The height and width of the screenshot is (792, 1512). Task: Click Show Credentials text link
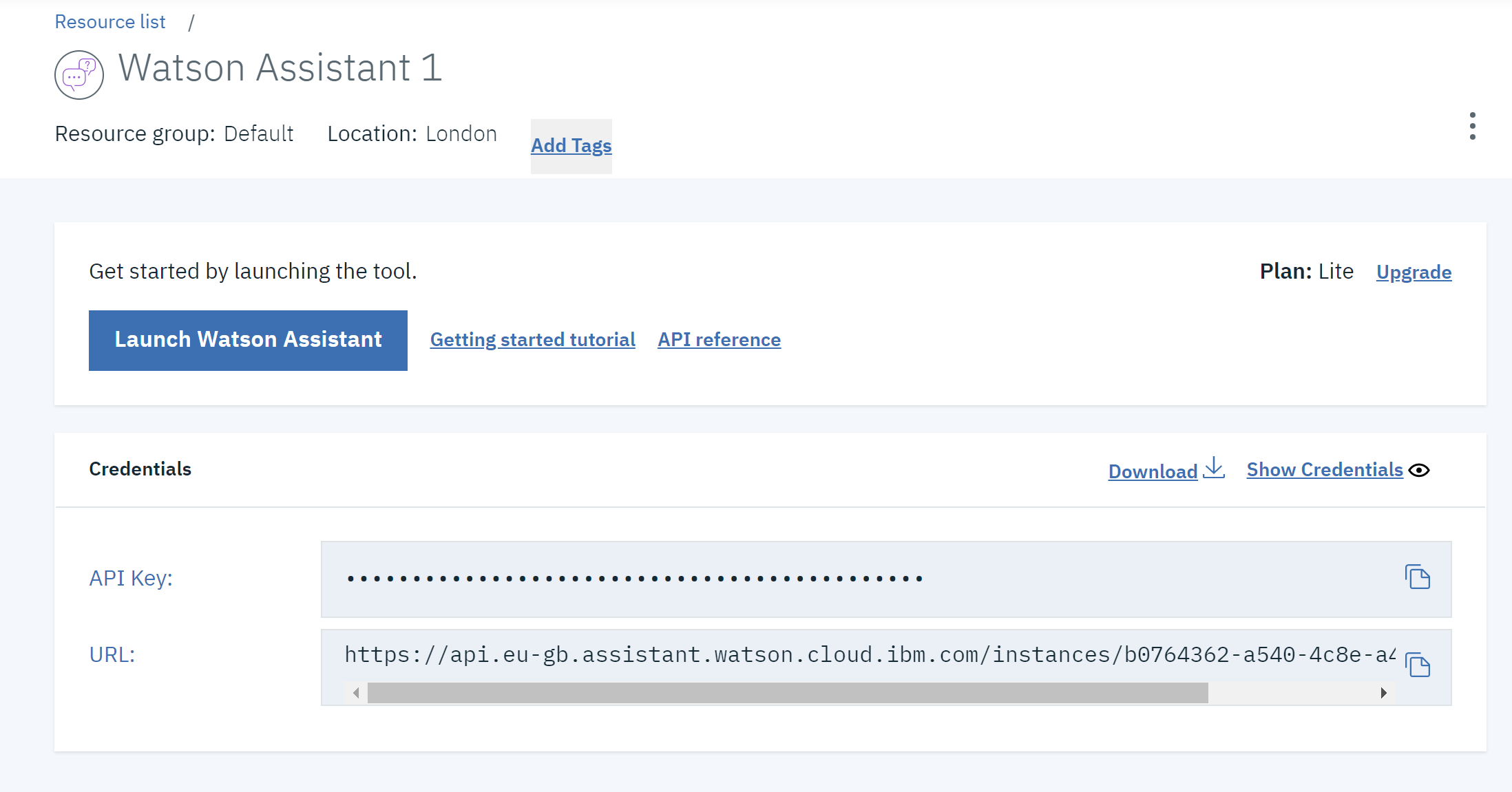1325,470
